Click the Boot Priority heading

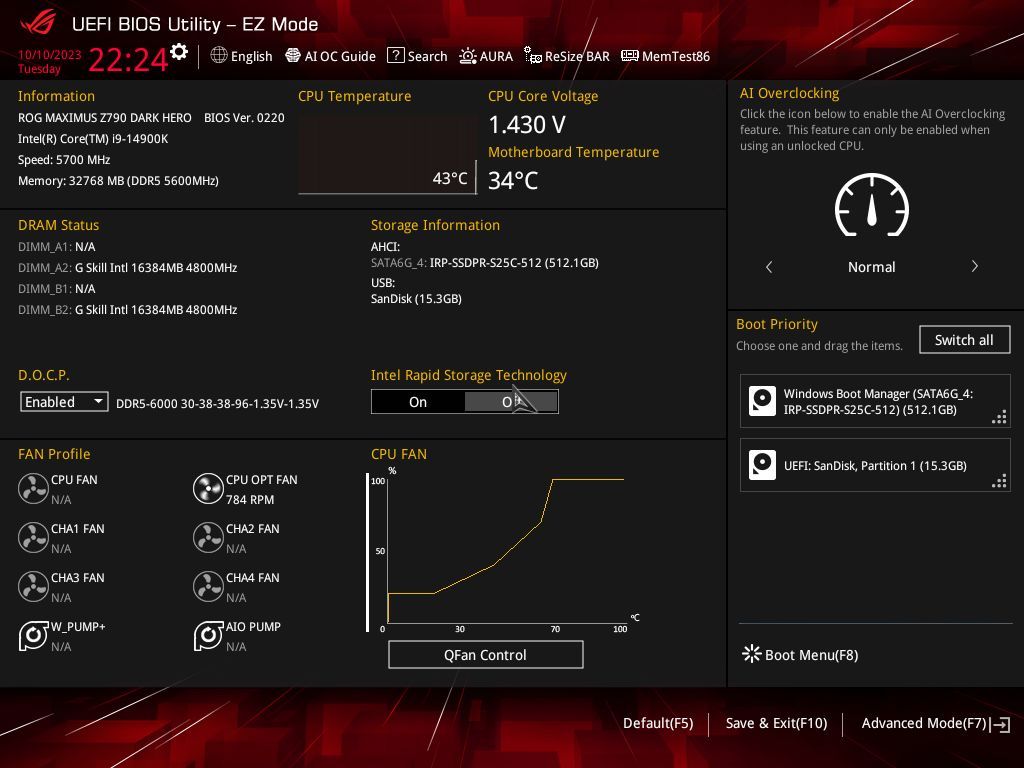coord(776,324)
